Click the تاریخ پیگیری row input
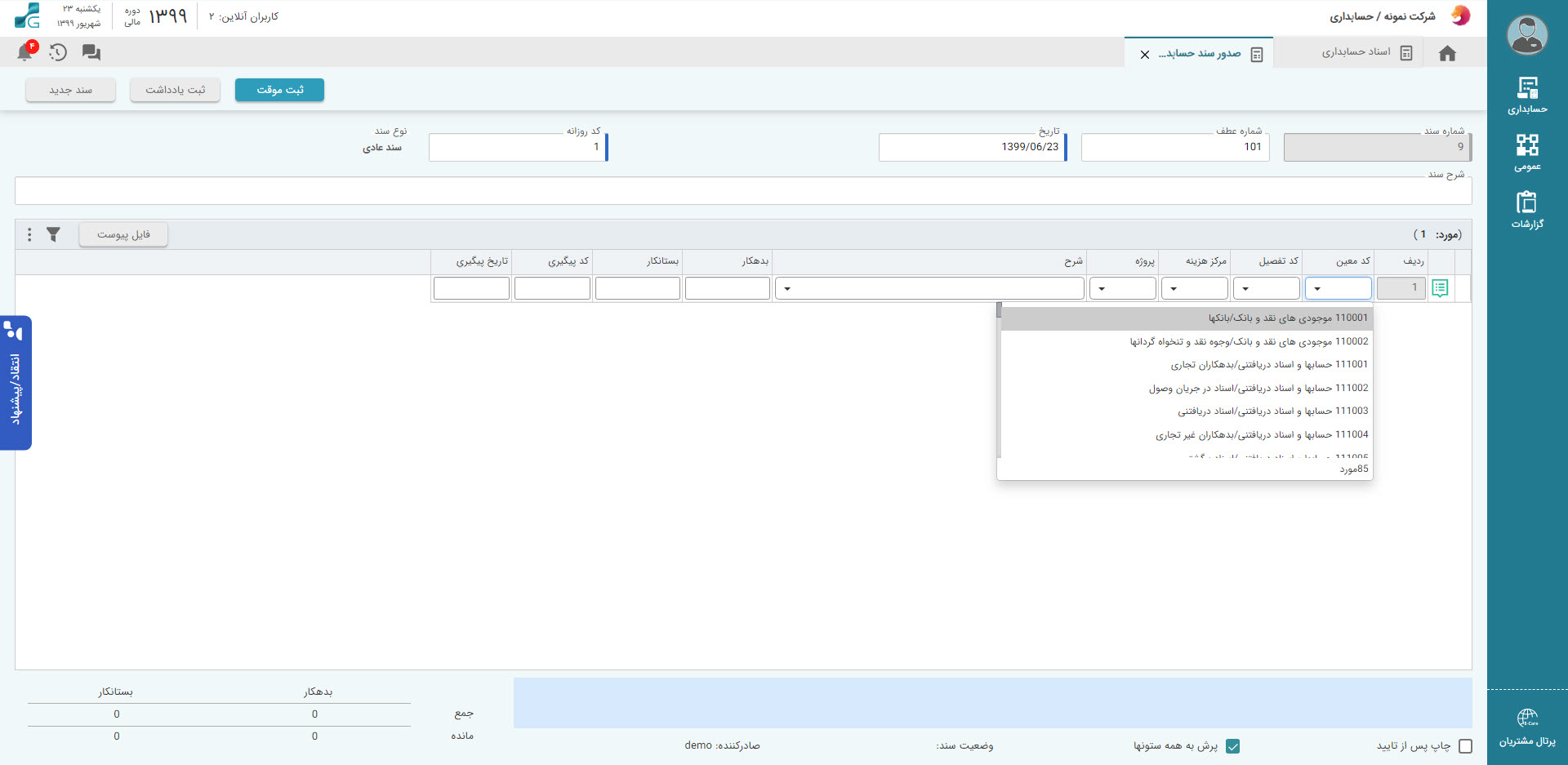The width and height of the screenshot is (1568, 765). (x=471, y=288)
